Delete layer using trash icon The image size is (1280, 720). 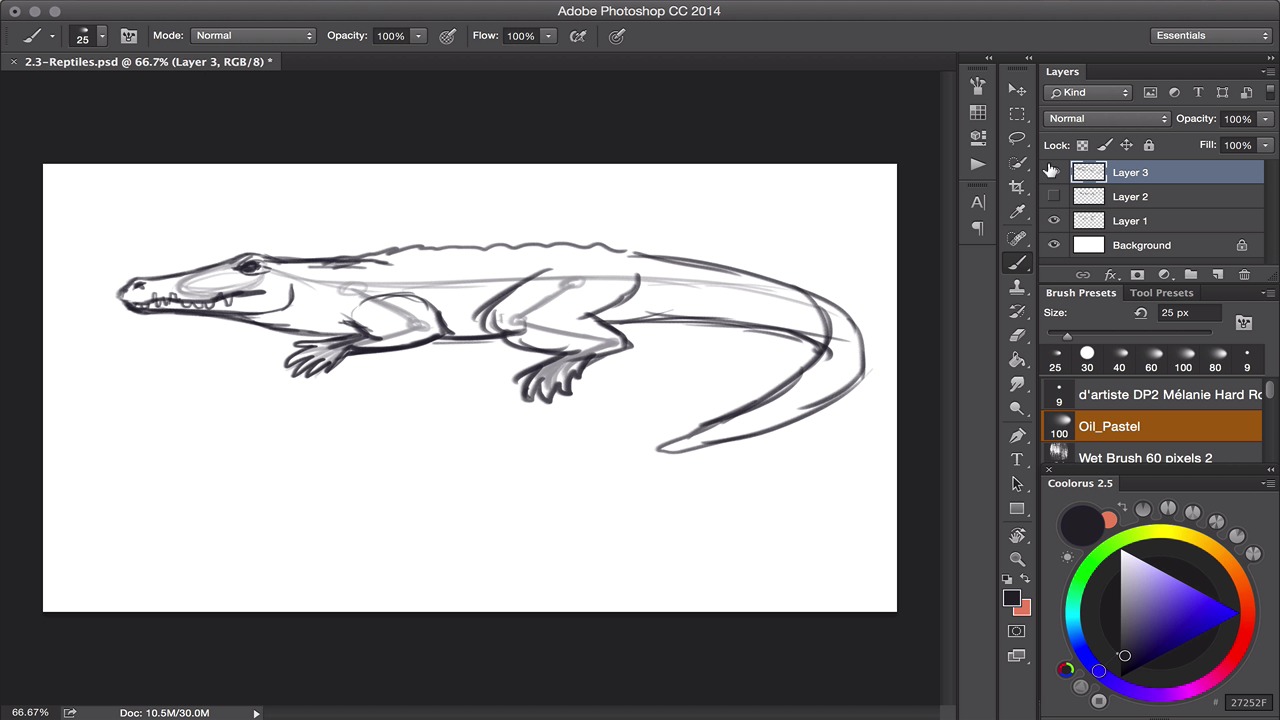pyautogui.click(x=1244, y=275)
